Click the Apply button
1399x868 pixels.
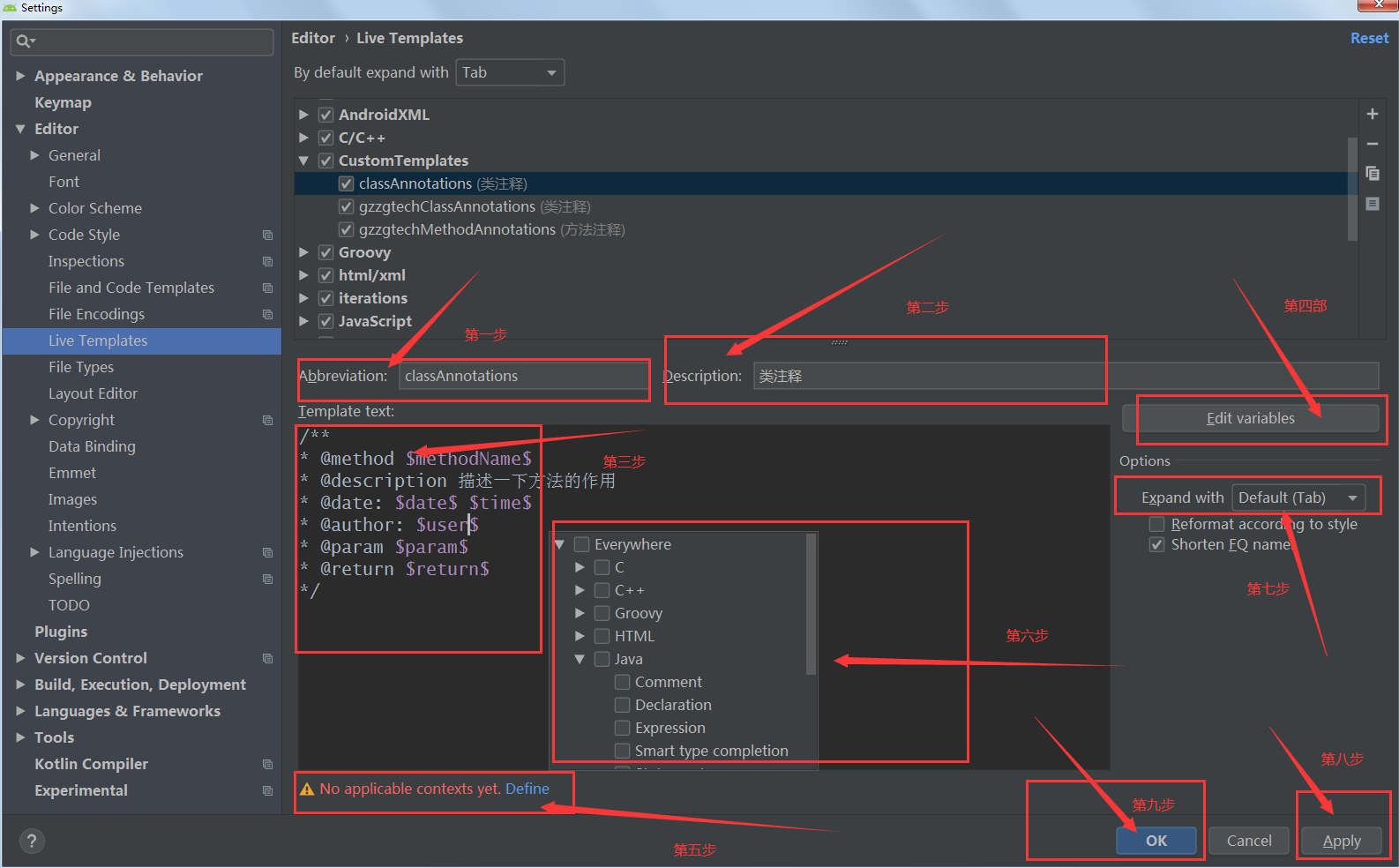(x=1342, y=841)
